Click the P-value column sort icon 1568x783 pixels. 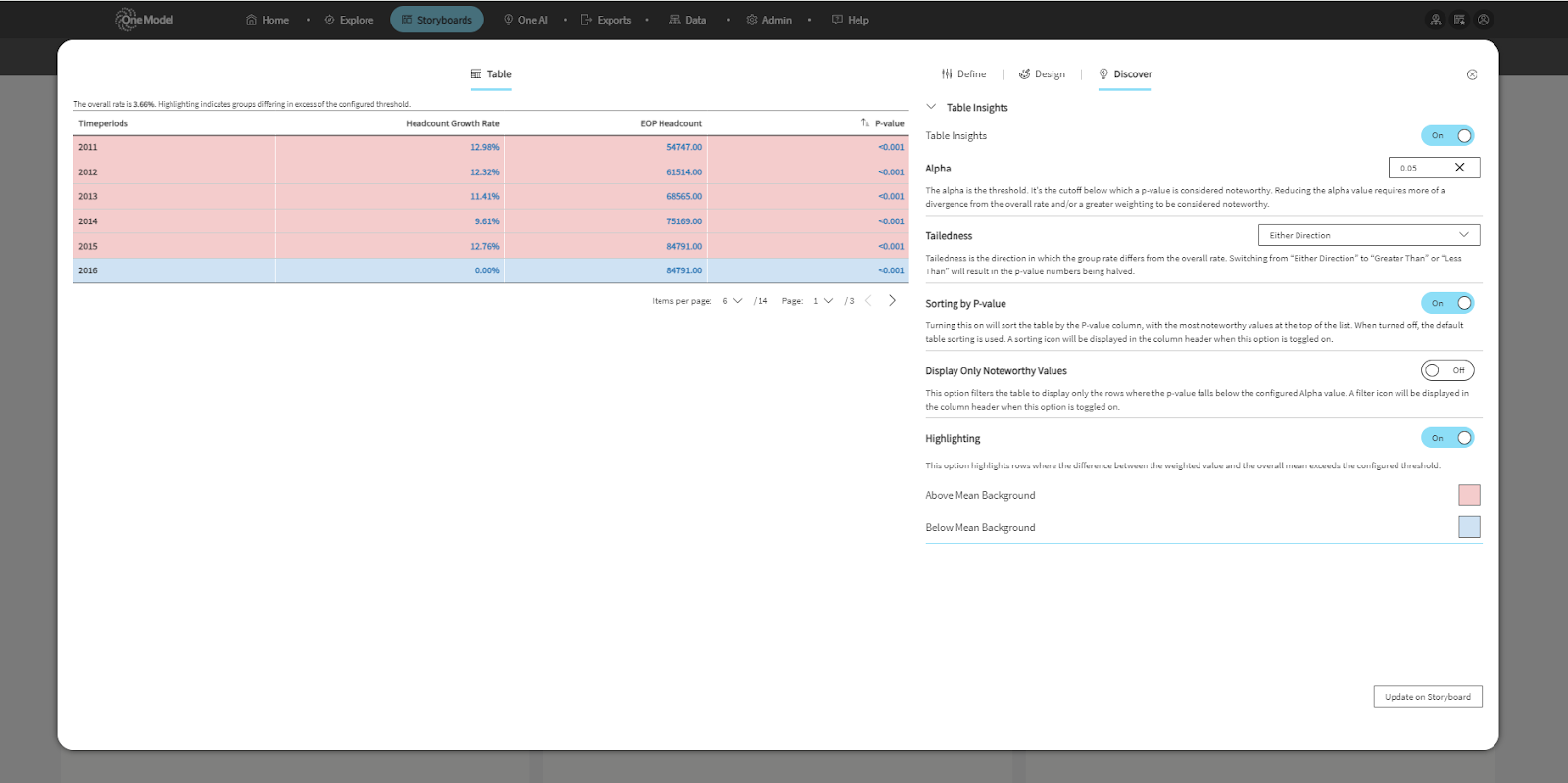[x=865, y=123]
